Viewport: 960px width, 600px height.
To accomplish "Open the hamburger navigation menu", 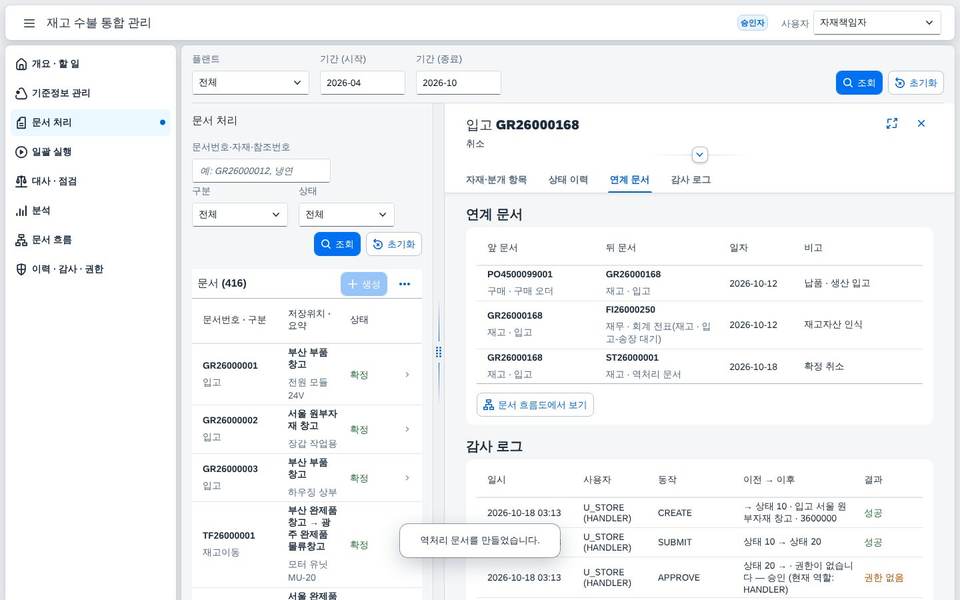I will pyautogui.click(x=29, y=23).
